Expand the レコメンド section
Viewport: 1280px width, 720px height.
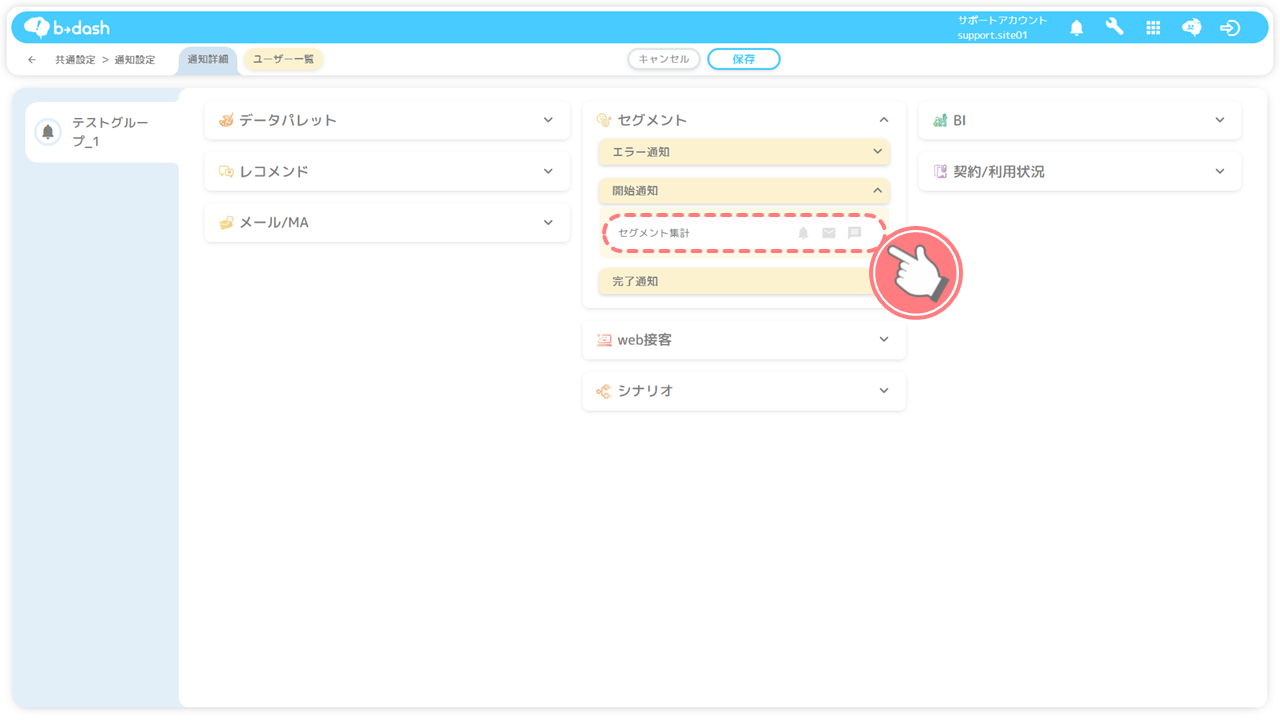coord(548,171)
